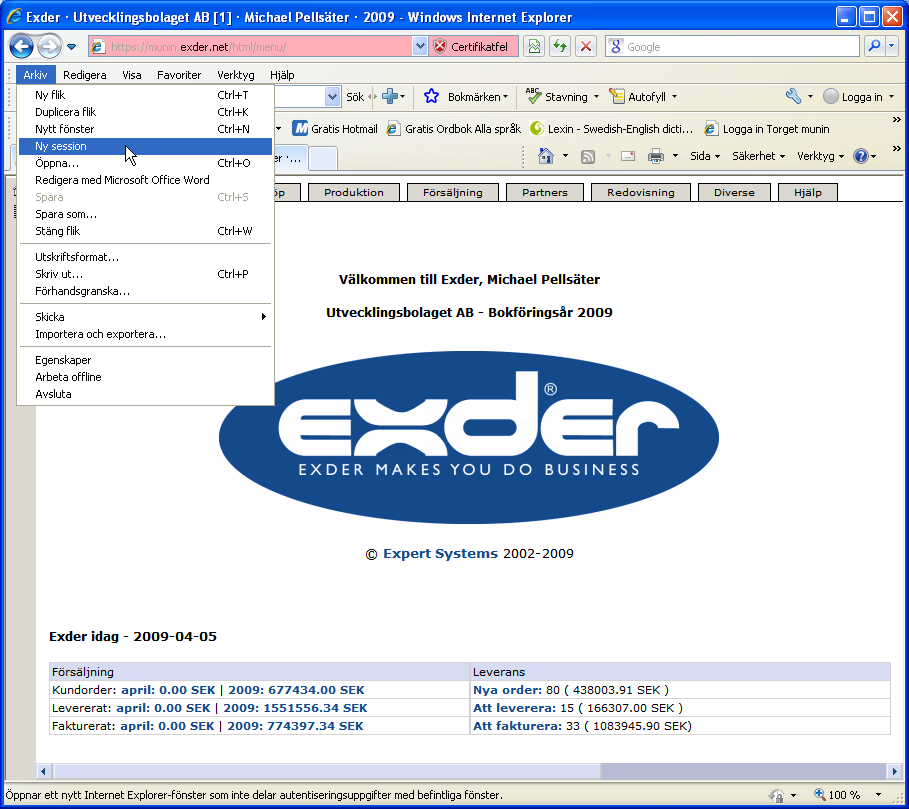909x809 pixels.
Task: Select Spara som... menu entry
Action: click(x=146, y=214)
